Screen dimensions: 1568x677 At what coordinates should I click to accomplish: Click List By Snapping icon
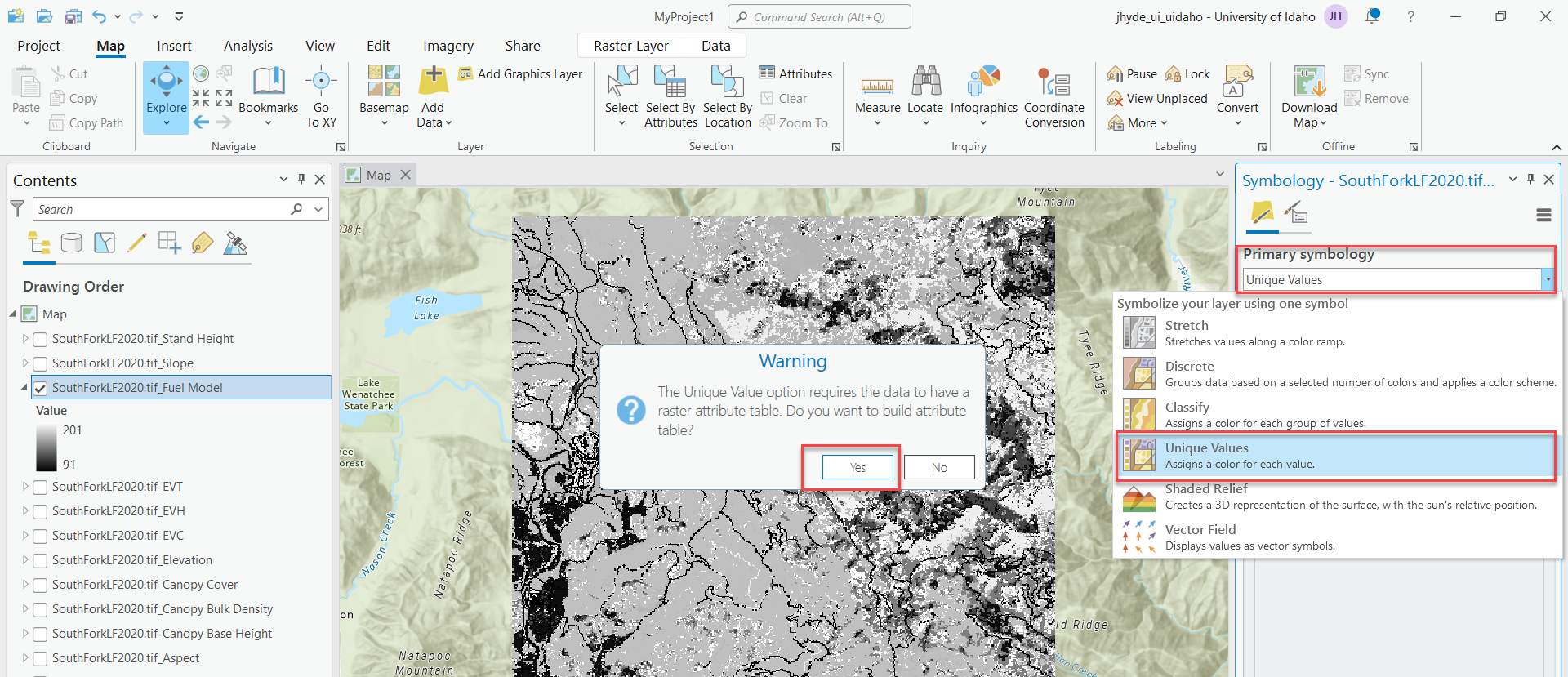click(x=170, y=243)
